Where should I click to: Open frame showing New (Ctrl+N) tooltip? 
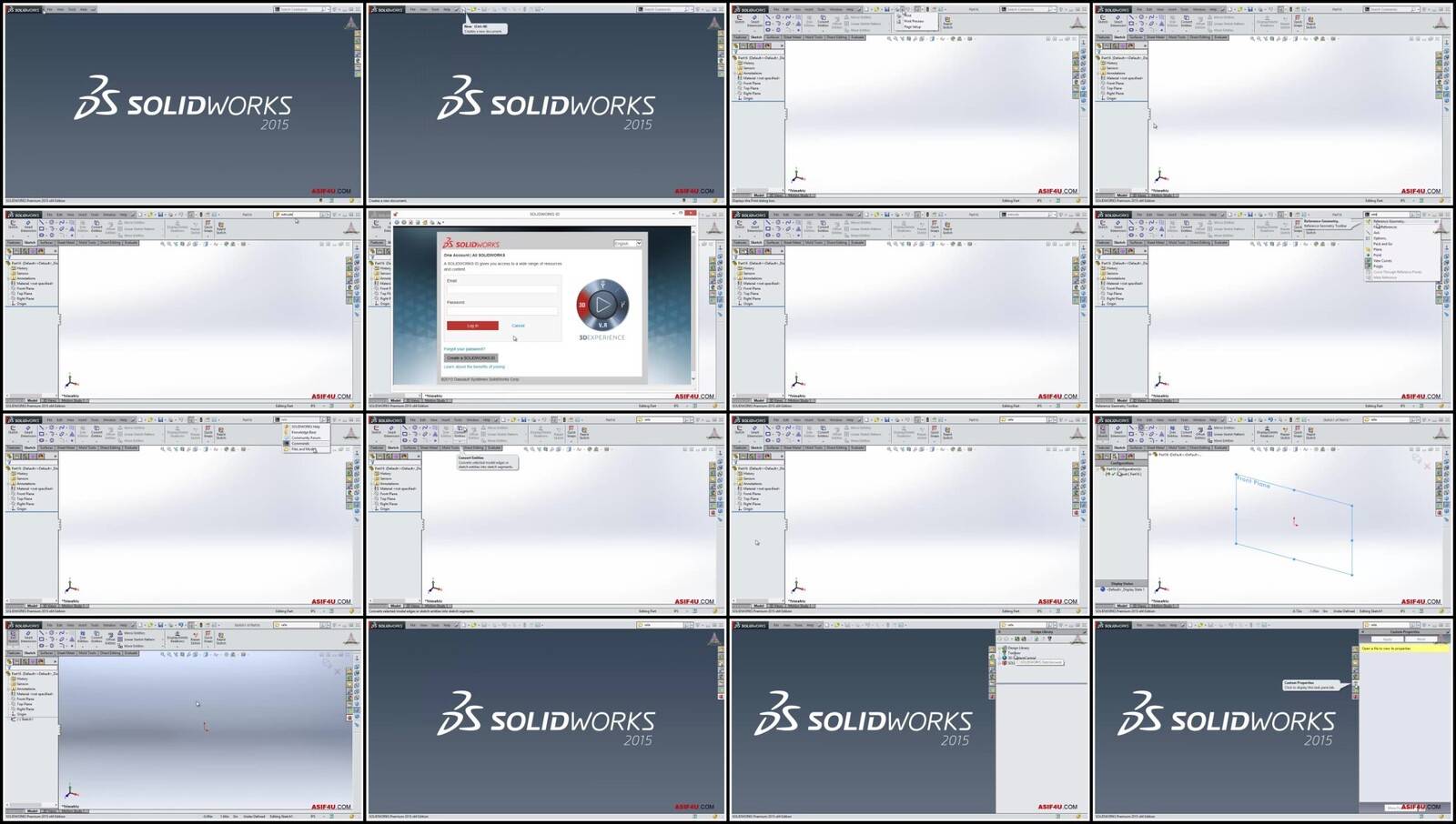pos(546,103)
